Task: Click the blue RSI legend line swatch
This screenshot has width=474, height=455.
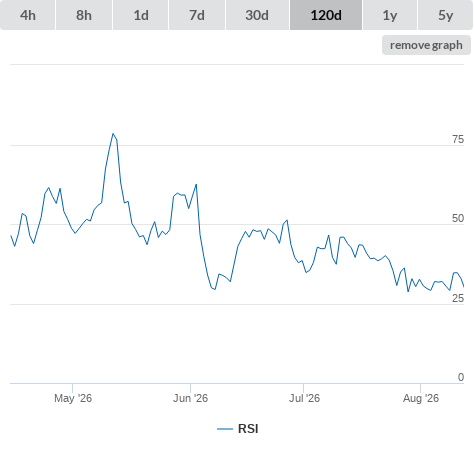Action: tap(225, 429)
